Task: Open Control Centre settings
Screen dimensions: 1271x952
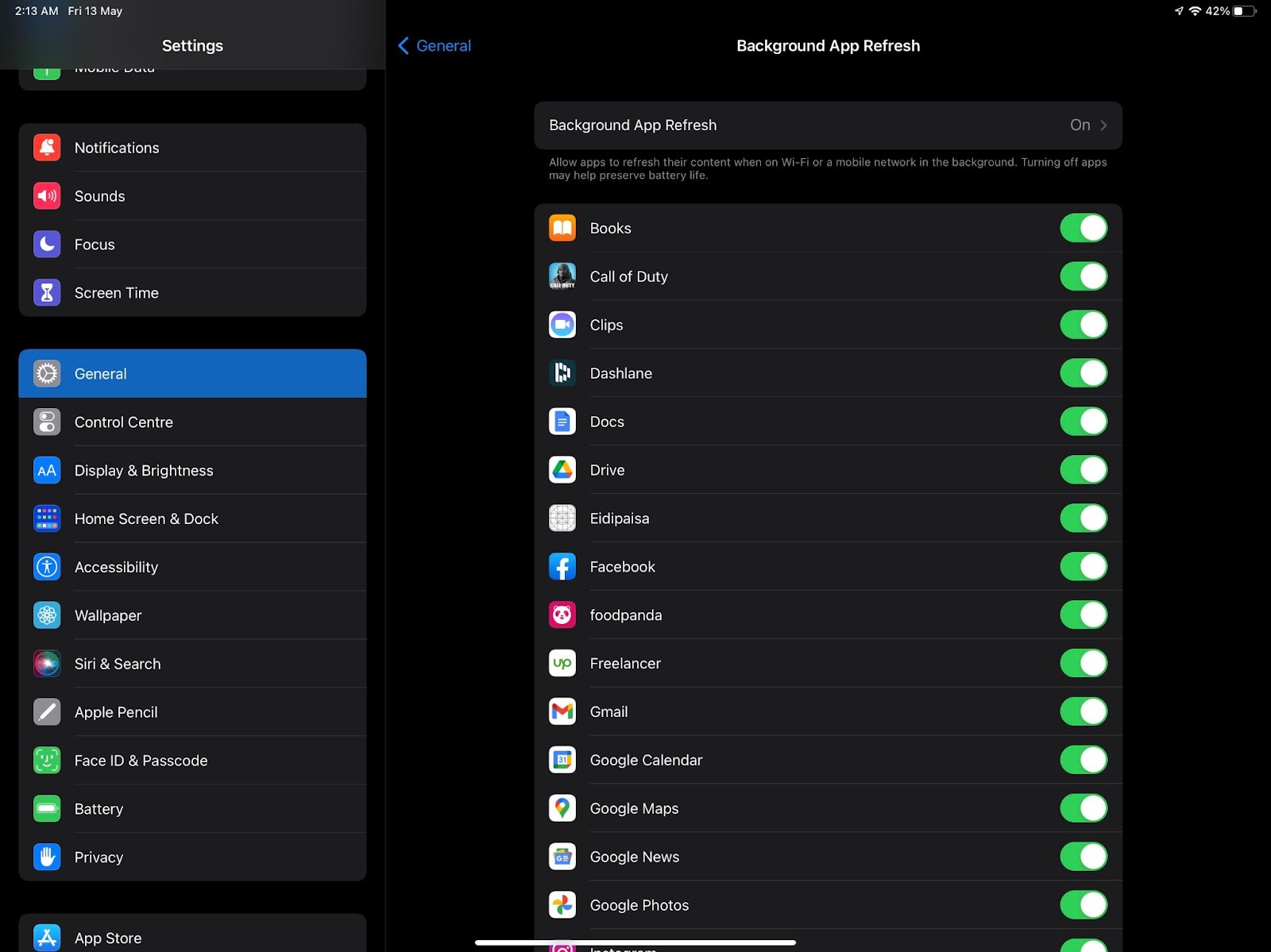Action: click(192, 422)
